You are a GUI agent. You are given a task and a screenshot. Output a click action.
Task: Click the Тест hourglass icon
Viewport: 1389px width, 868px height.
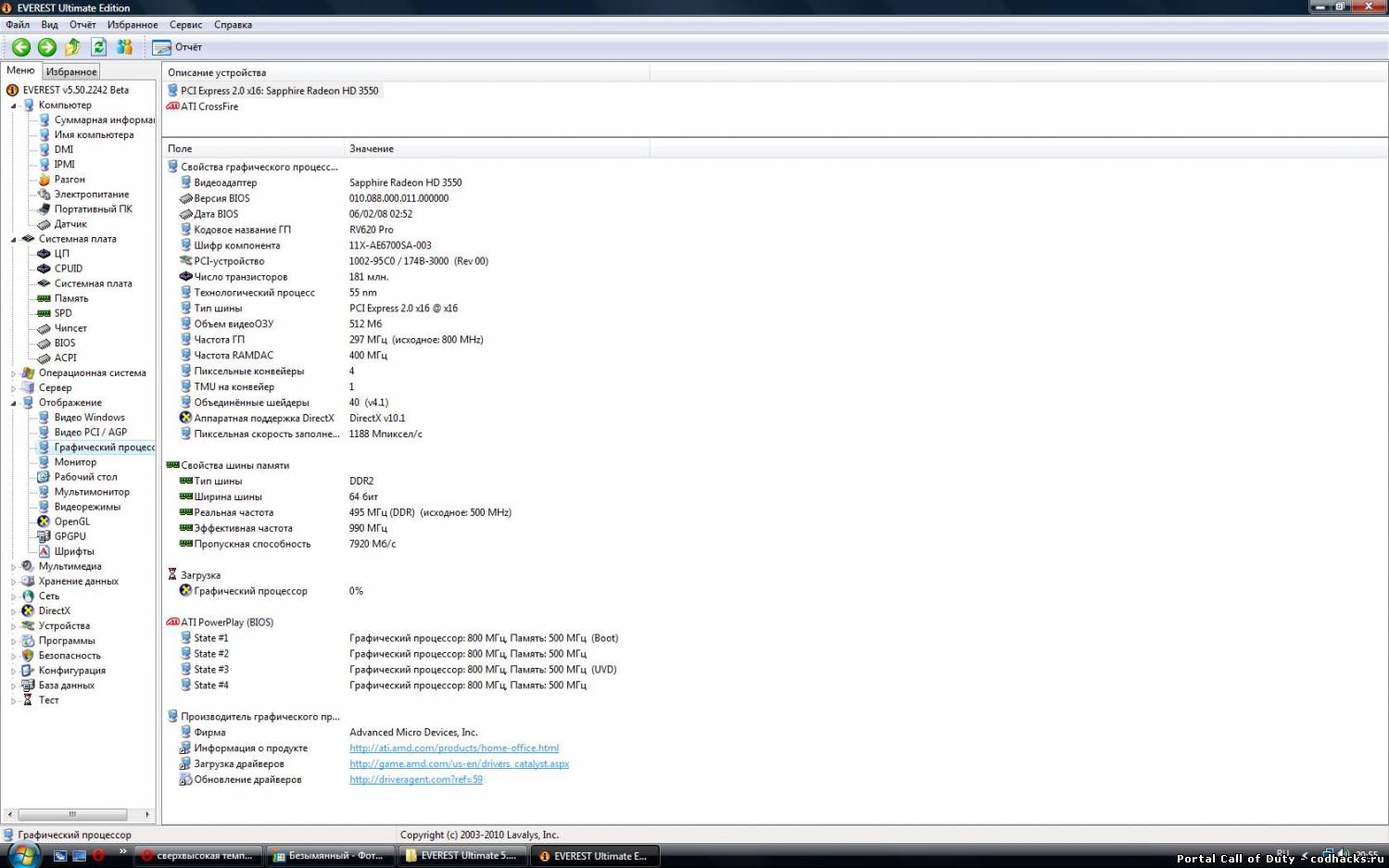28,700
